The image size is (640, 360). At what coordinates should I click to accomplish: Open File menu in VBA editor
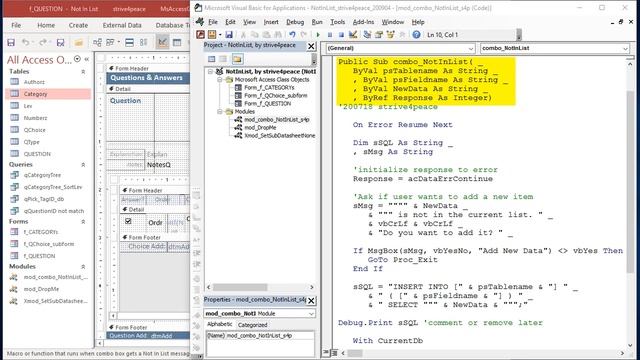click(x=213, y=22)
